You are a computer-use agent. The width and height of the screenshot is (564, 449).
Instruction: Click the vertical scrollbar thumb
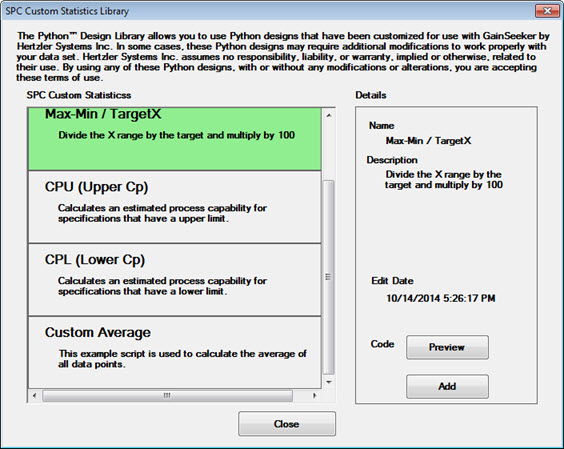pos(328,277)
